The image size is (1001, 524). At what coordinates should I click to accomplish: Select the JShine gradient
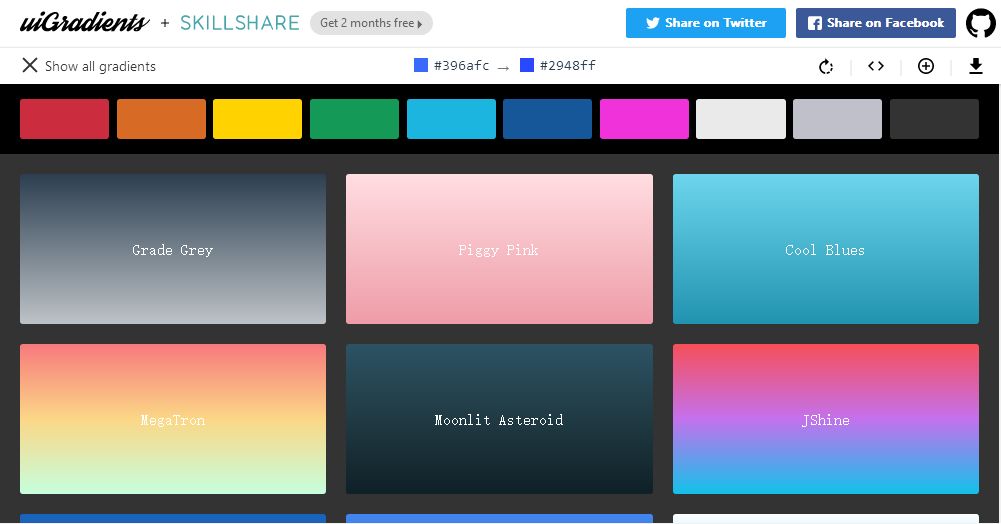(825, 419)
